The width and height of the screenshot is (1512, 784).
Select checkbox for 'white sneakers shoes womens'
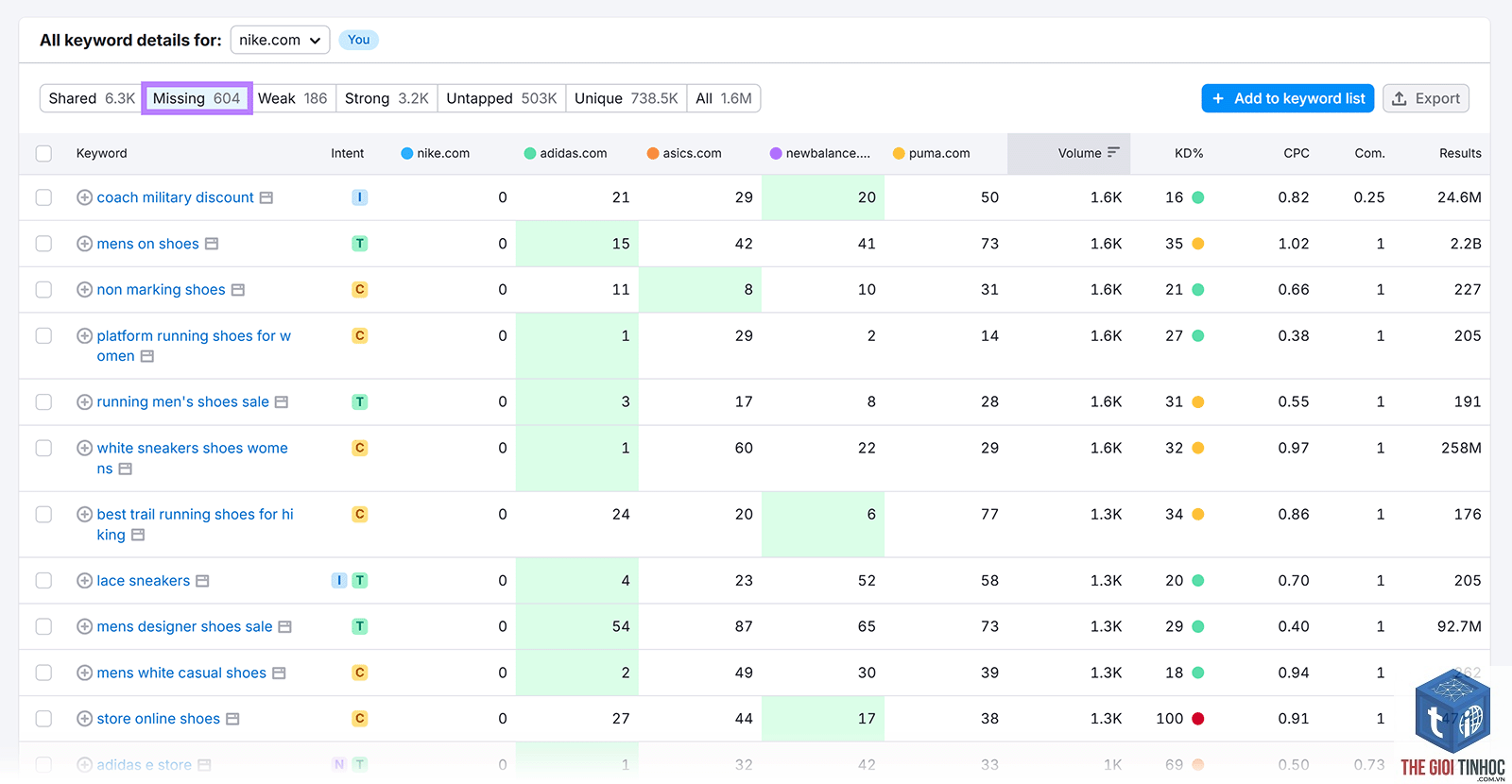(43, 449)
